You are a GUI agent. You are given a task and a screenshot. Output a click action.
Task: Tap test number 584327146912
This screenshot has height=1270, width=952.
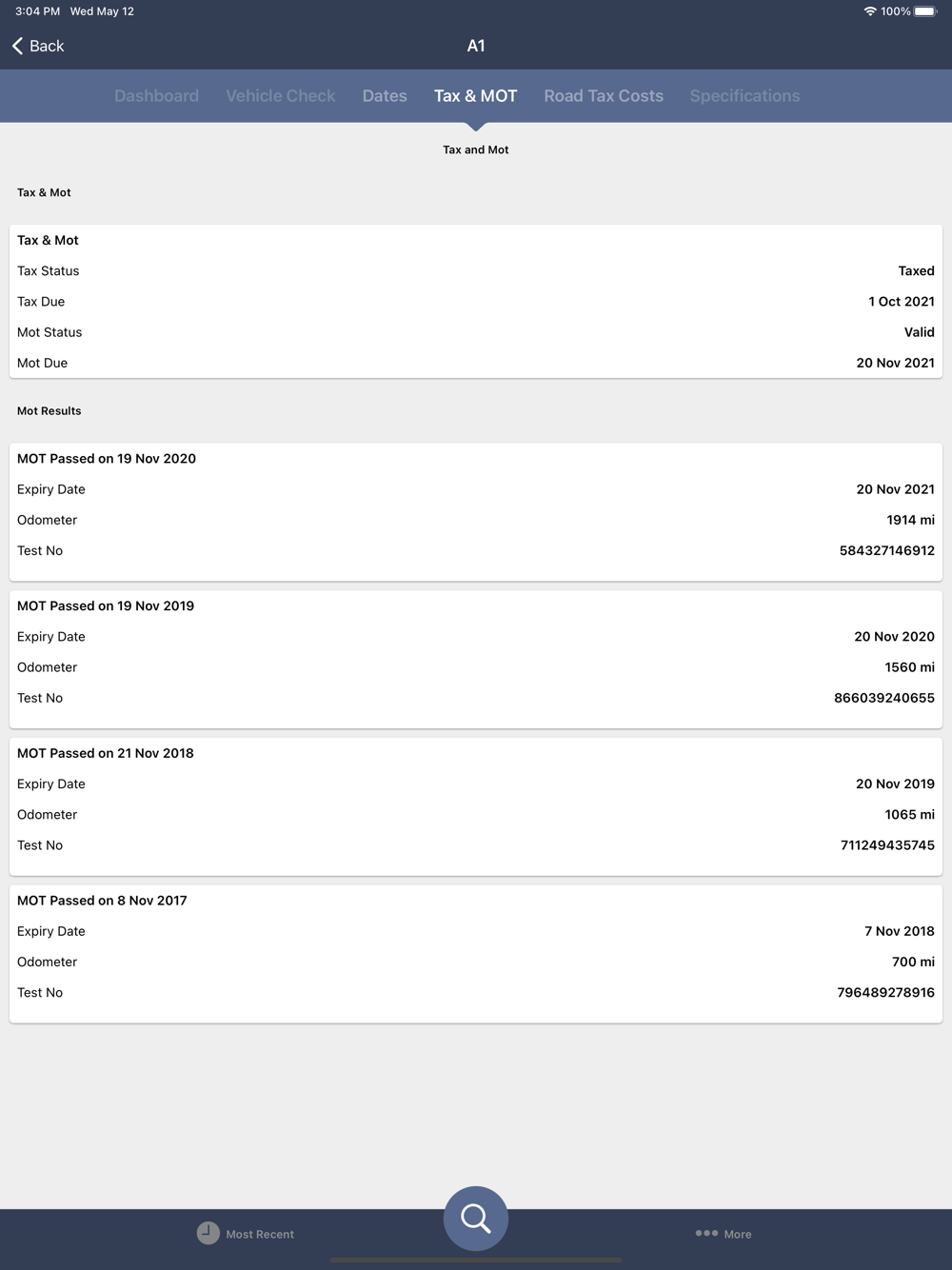pyautogui.click(x=887, y=550)
